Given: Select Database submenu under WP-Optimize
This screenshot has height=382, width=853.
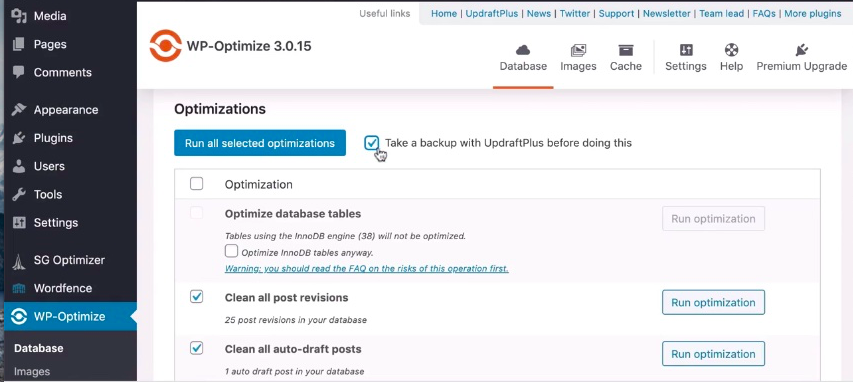Looking at the screenshot, I should tap(39, 348).
